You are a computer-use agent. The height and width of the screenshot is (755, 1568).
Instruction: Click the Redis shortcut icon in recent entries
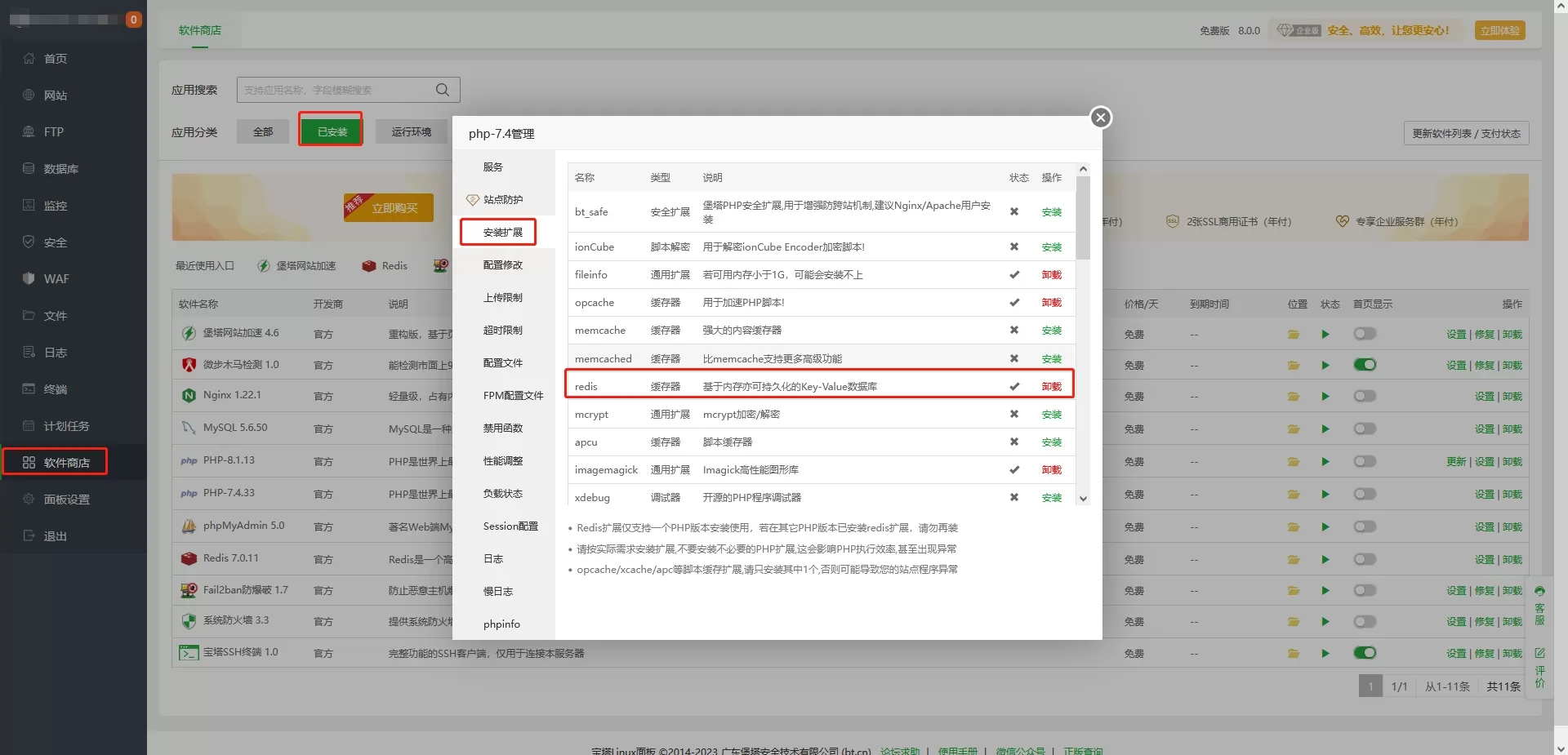tap(369, 266)
